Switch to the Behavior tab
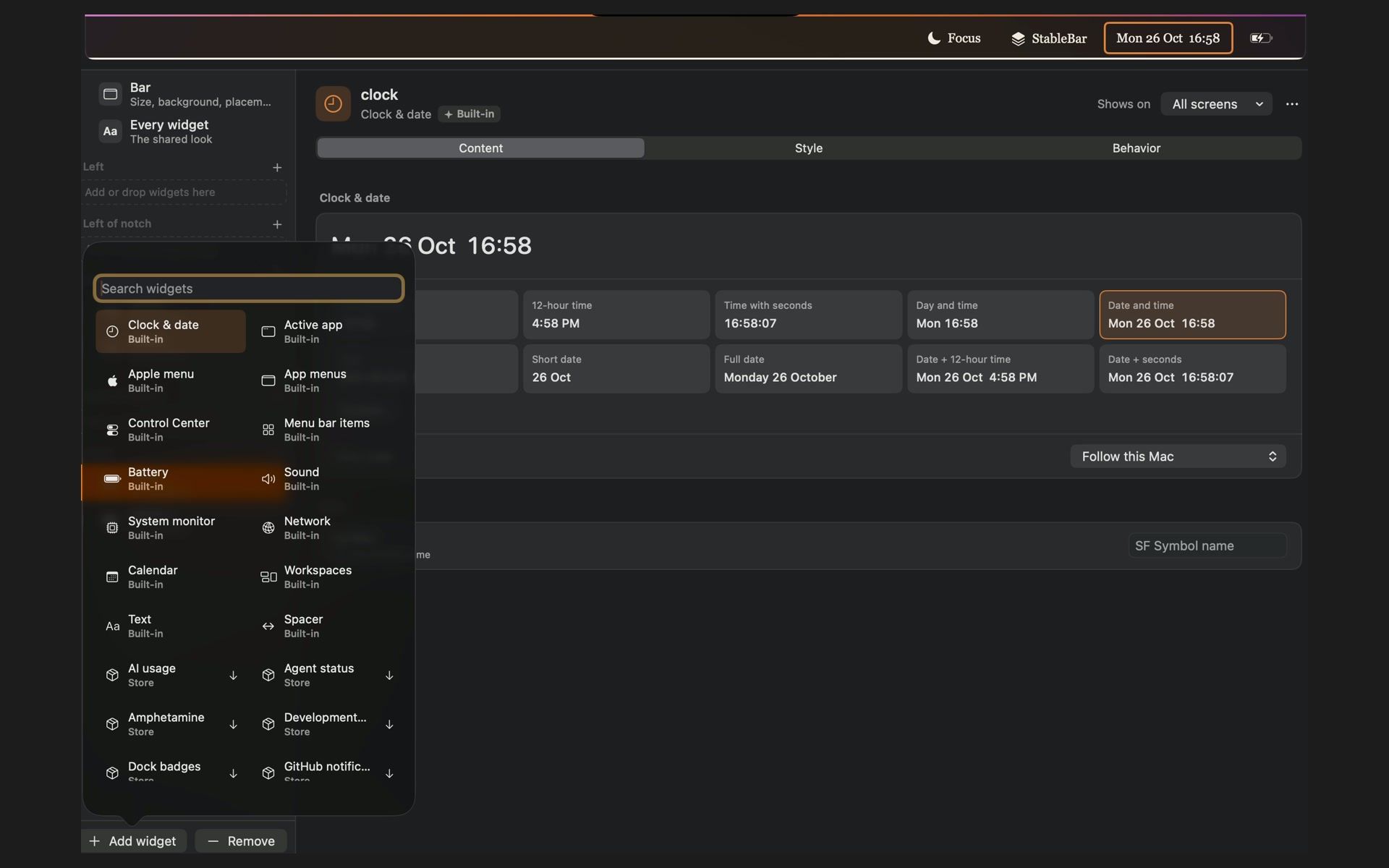Screen dimensions: 1389x868 1136,148
